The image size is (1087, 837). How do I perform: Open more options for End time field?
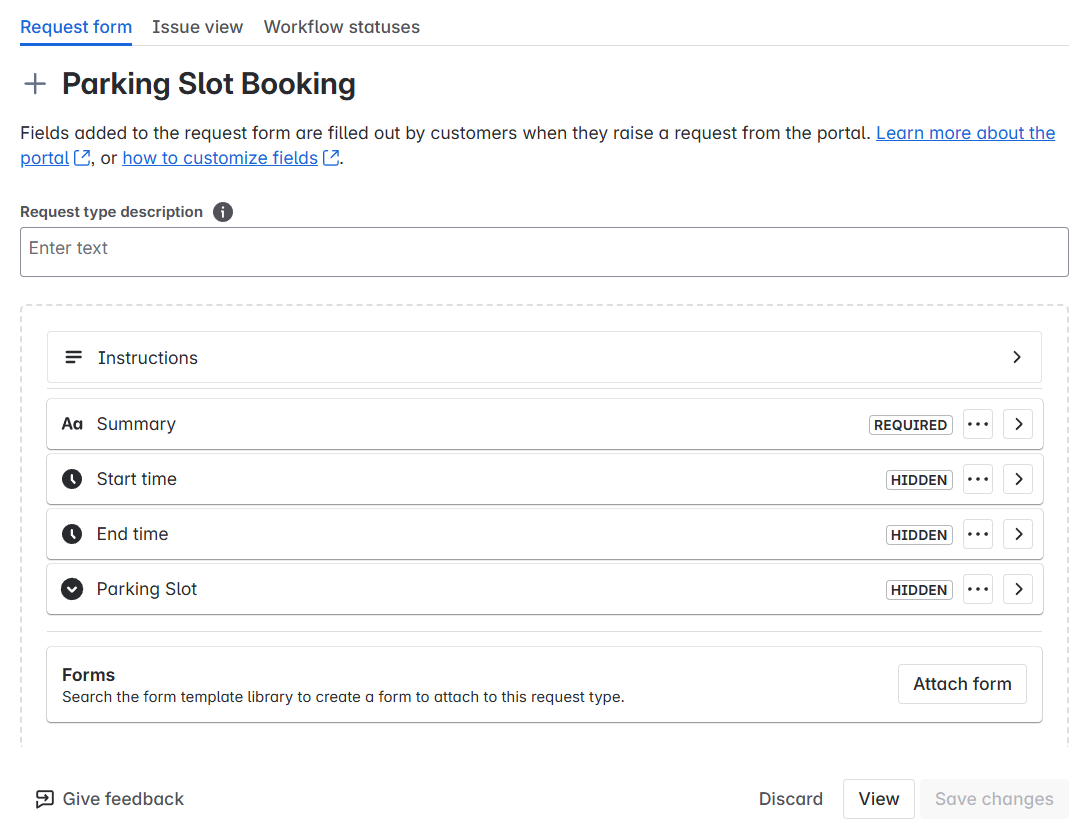click(x=977, y=534)
